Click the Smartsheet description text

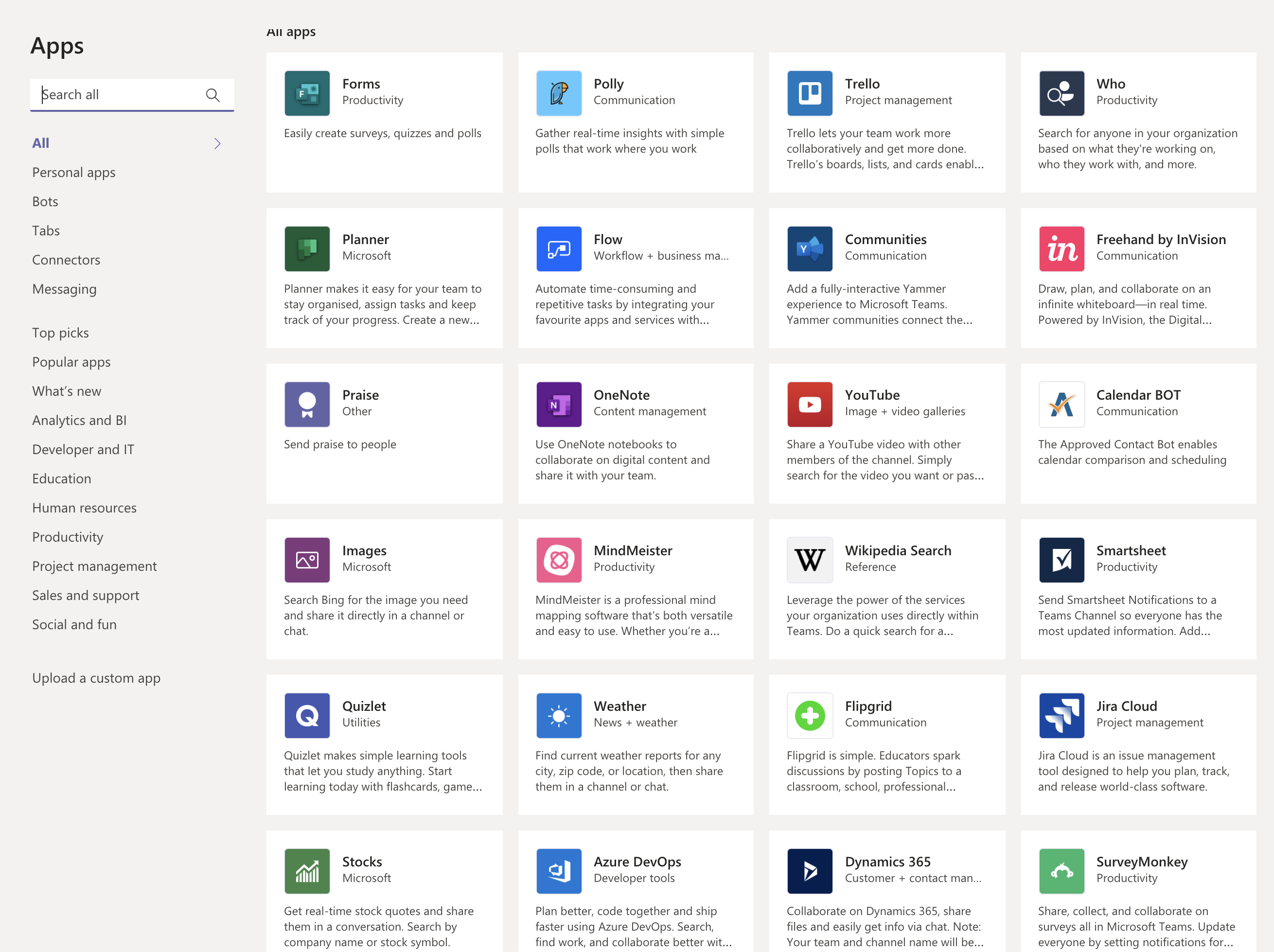(x=1130, y=615)
